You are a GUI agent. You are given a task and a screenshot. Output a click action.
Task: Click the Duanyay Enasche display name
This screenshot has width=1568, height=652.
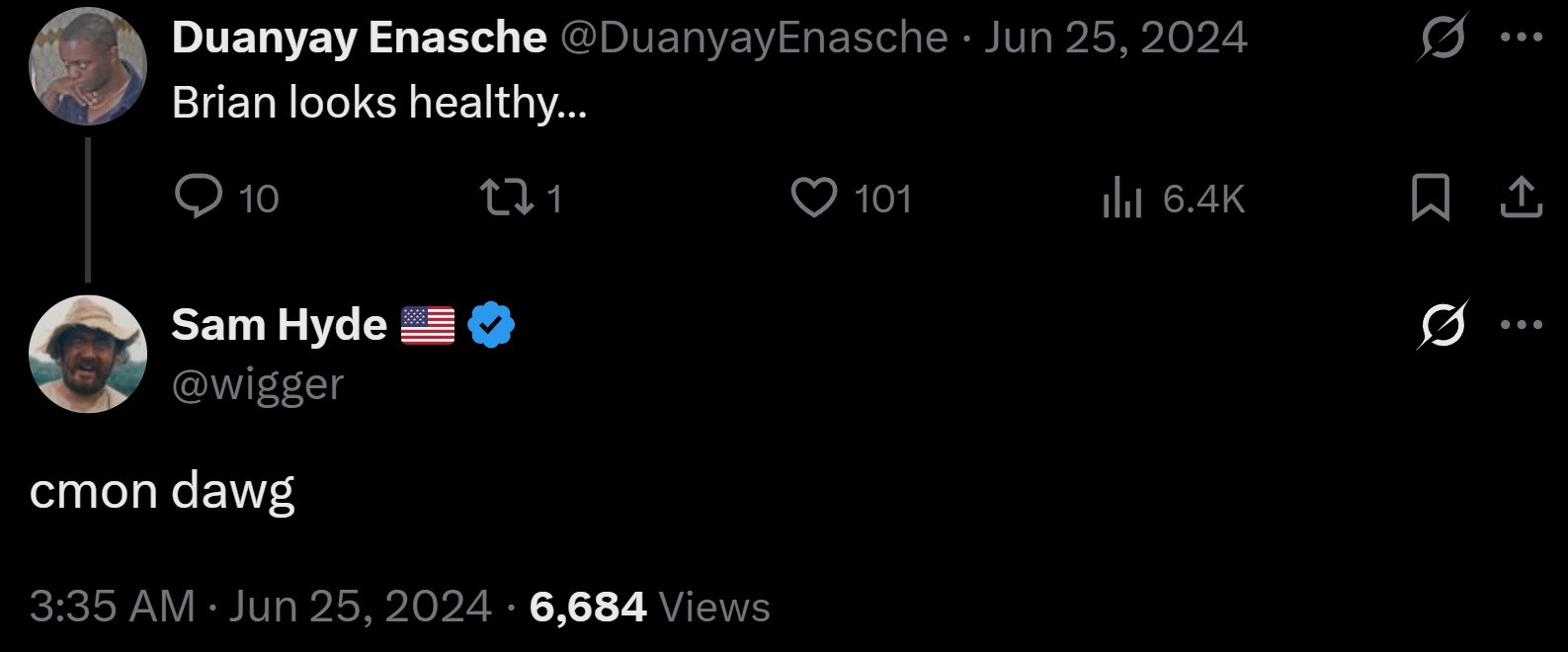359,38
